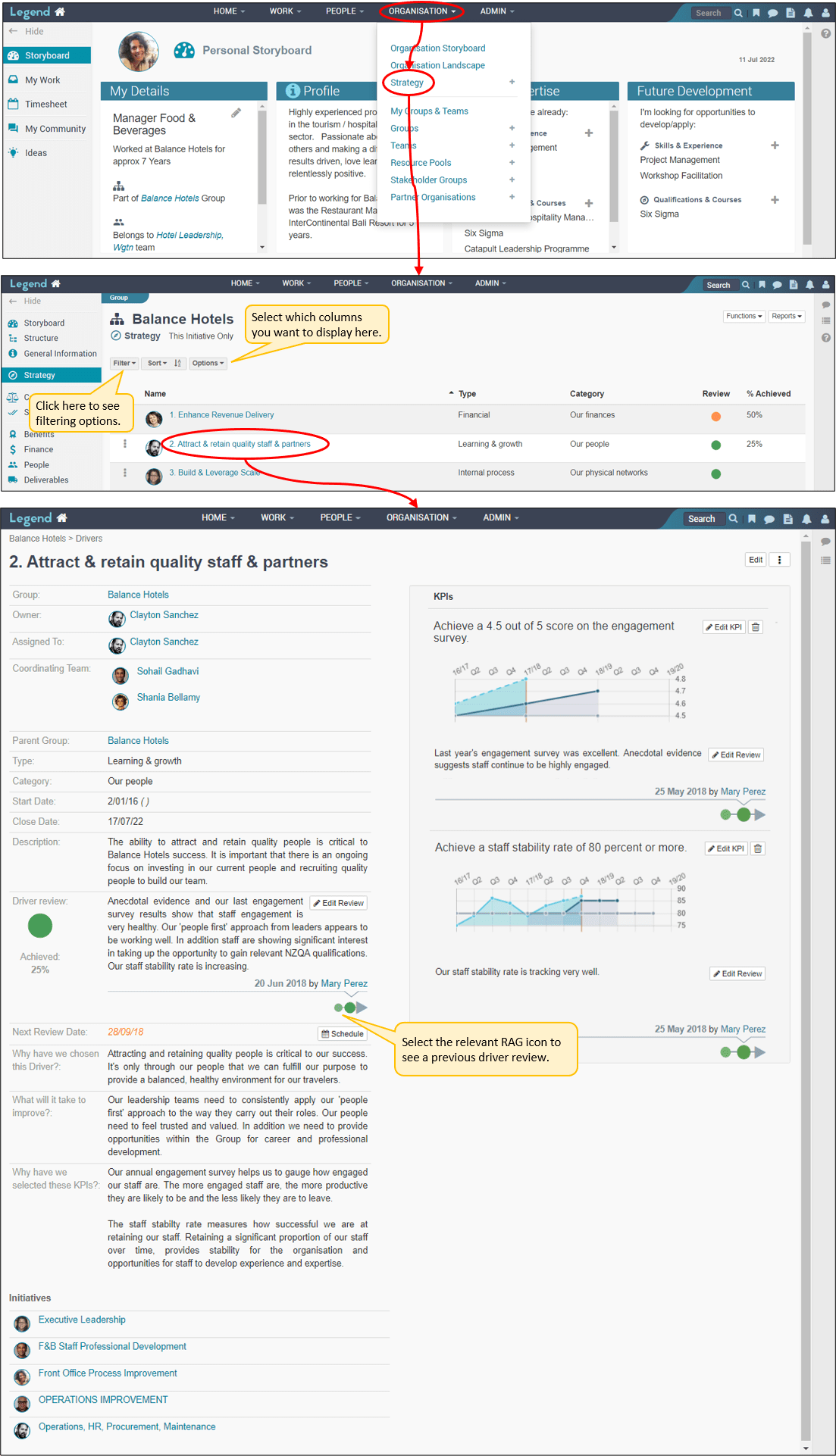
Task: Add a Skills & Experience entry under Future Development
Action: point(775,145)
